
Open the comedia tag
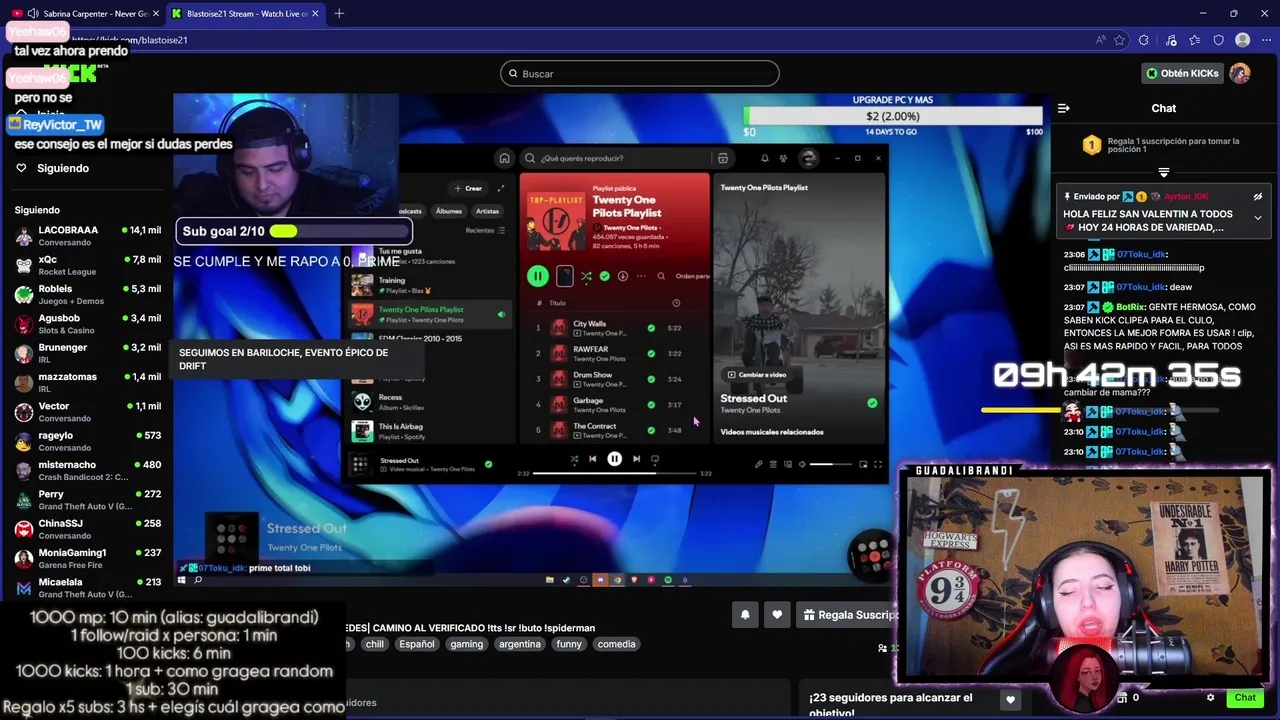point(616,644)
